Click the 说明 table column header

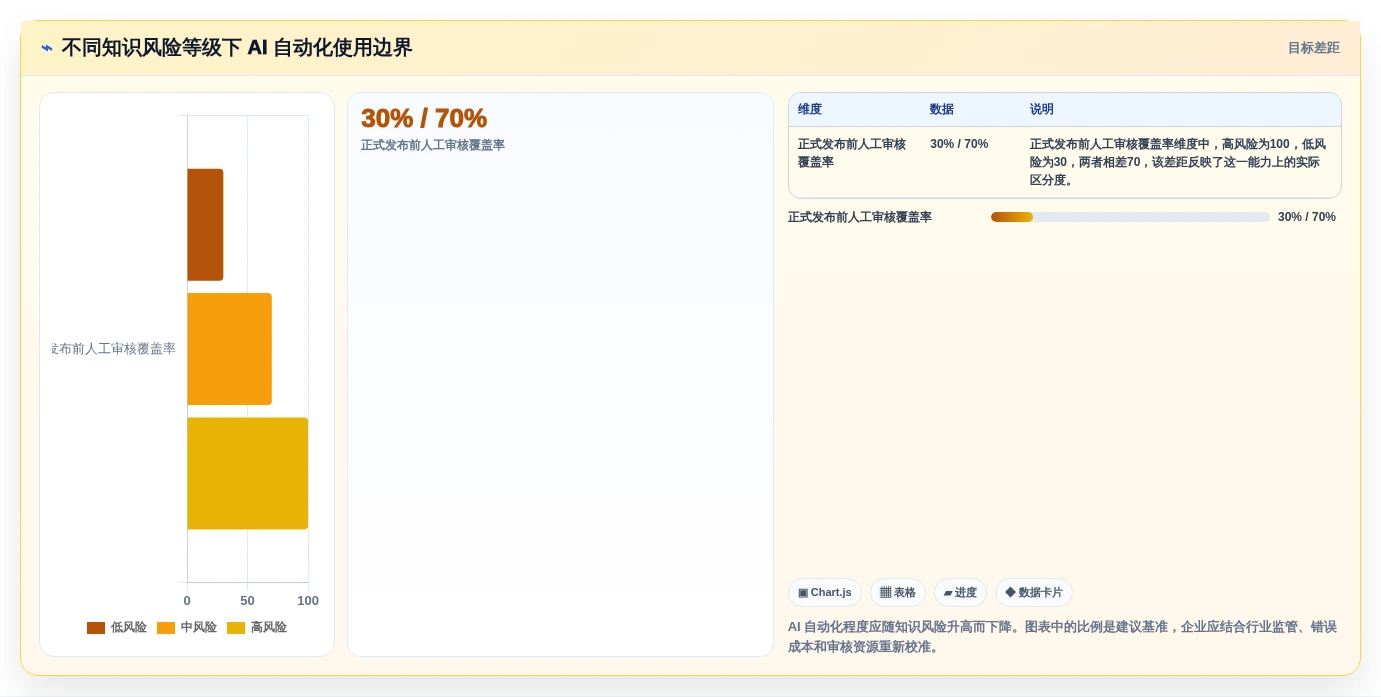coord(1042,109)
